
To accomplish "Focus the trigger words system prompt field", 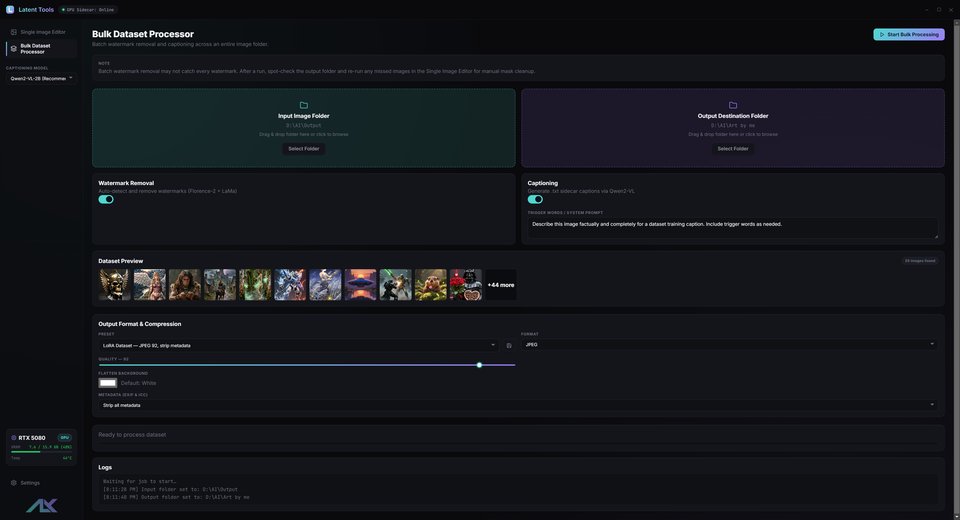I will [x=733, y=228].
